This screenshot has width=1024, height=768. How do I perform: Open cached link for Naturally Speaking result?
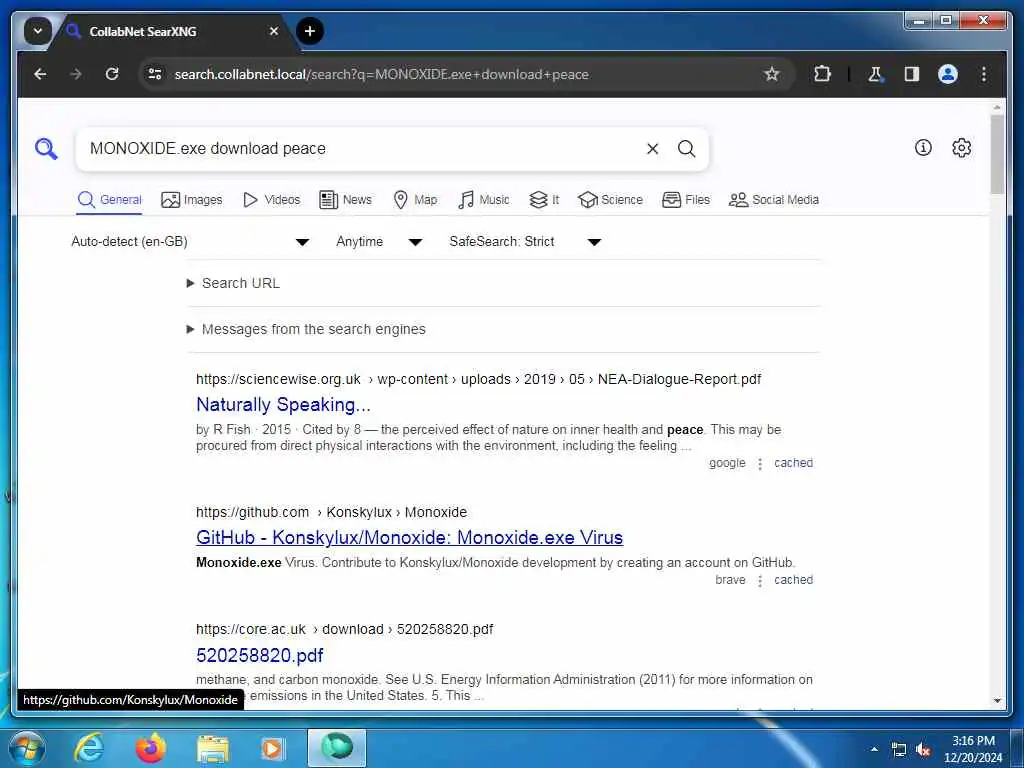793,463
